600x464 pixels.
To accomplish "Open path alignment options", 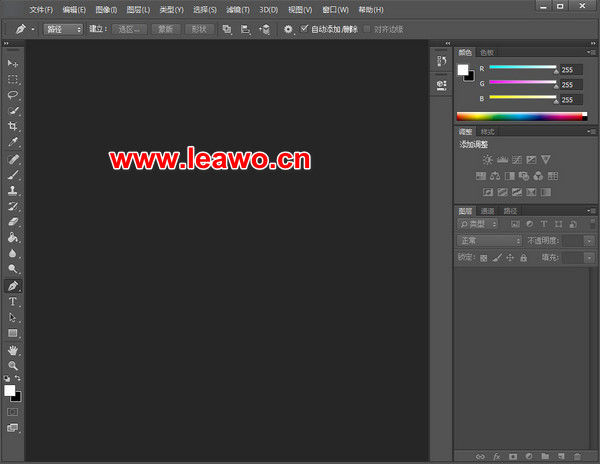I will pos(245,29).
